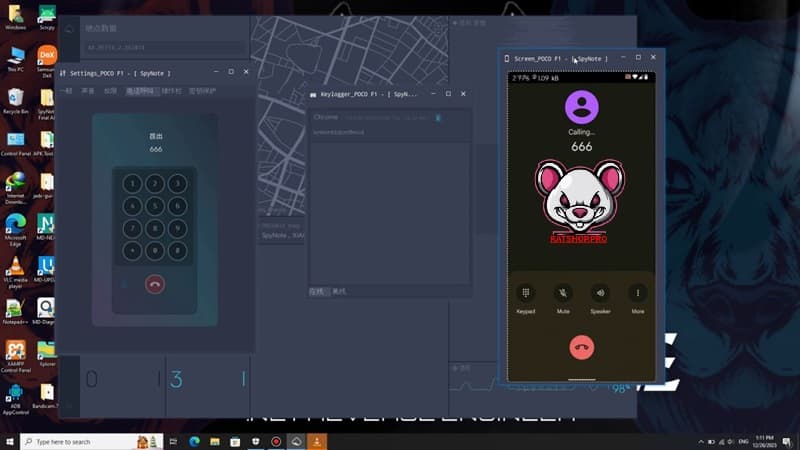Click the Windows Start button
800x450 pixels.
(x=9, y=441)
